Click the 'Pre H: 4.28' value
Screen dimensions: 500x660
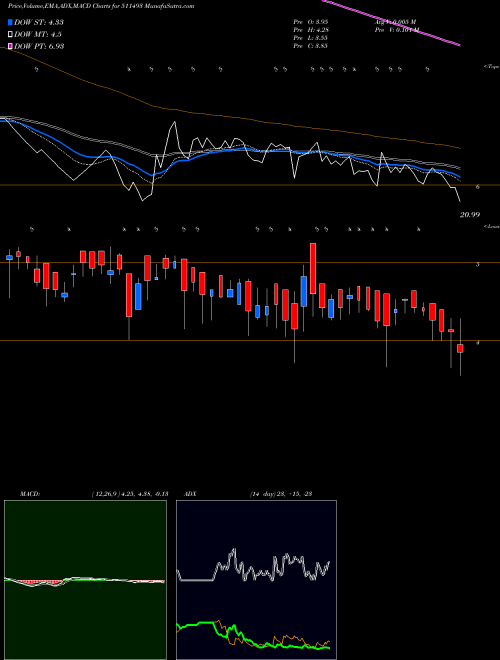(311, 30)
